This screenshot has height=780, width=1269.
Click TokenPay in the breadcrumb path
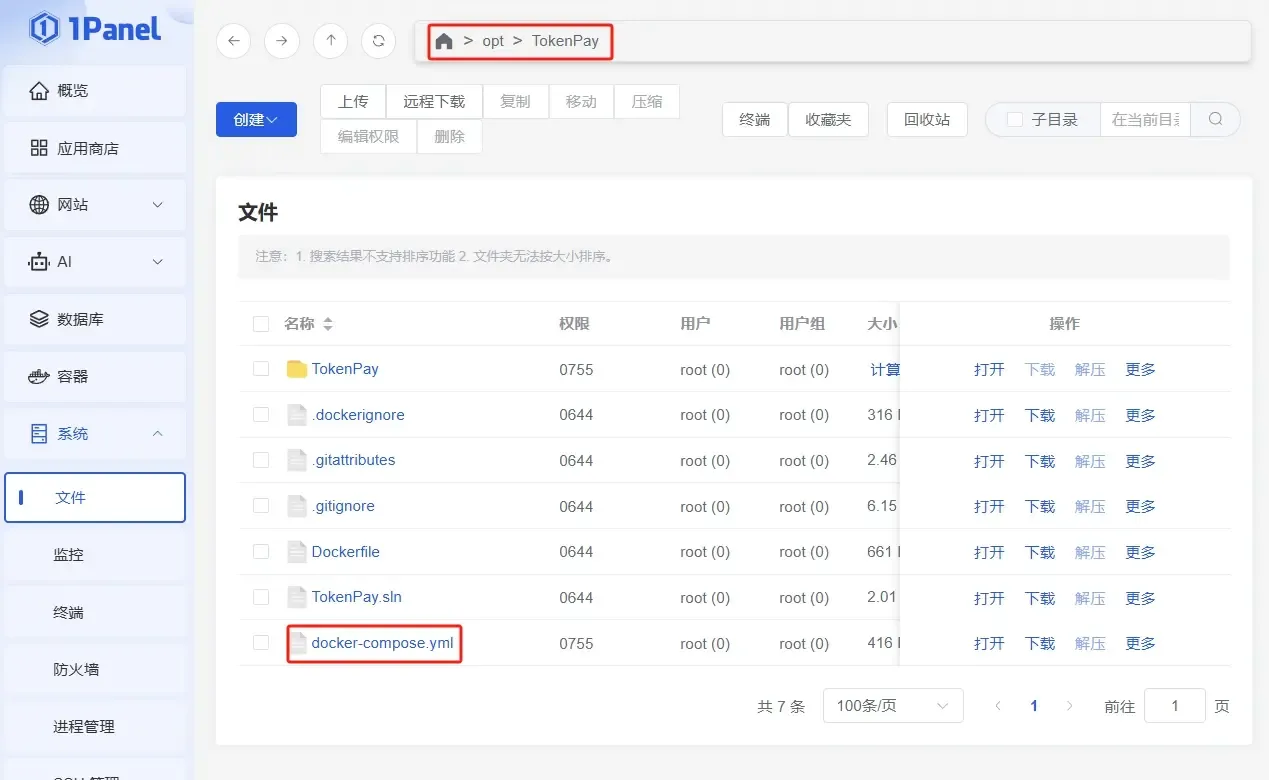coord(565,41)
